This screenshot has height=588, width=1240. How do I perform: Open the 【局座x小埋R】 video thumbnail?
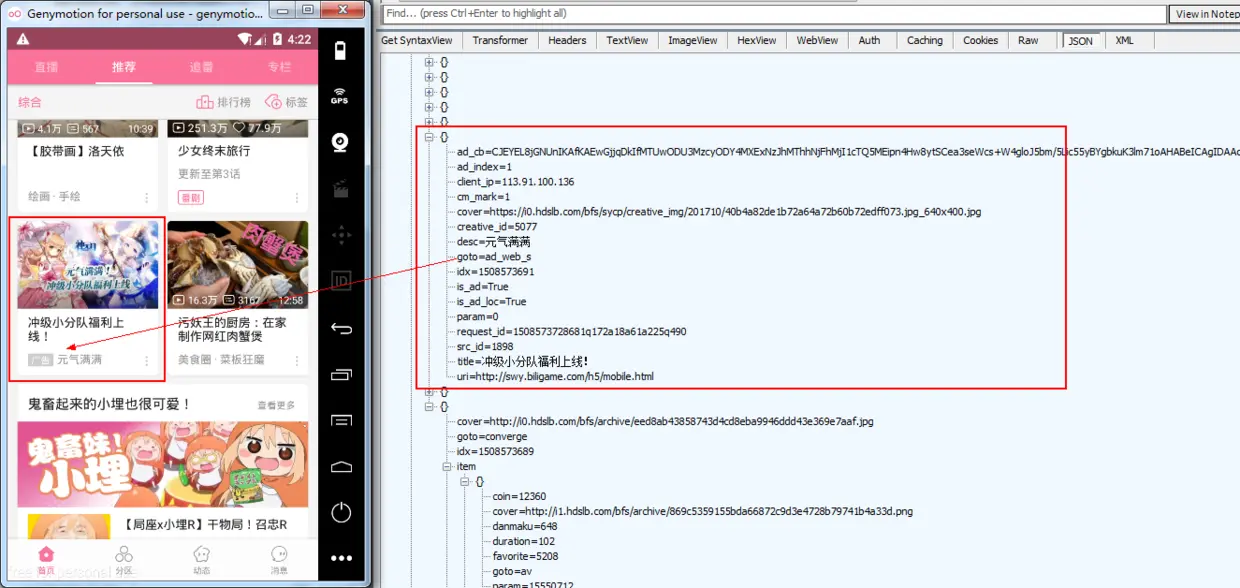point(69,526)
